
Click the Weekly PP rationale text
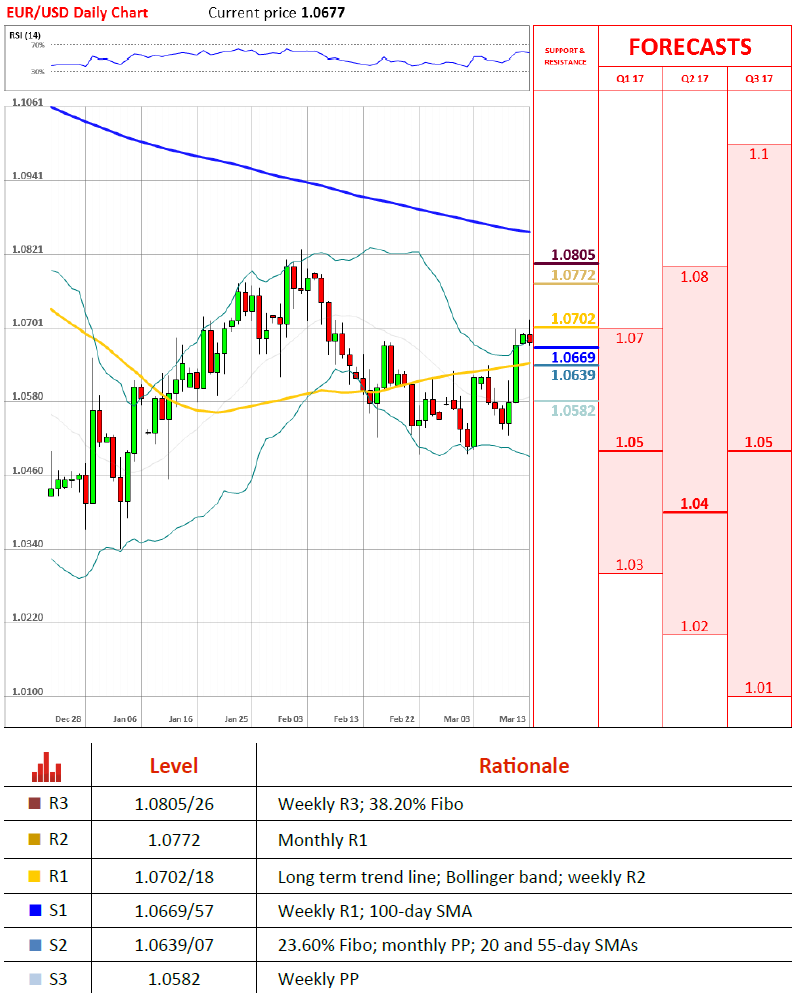click(319, 980)
